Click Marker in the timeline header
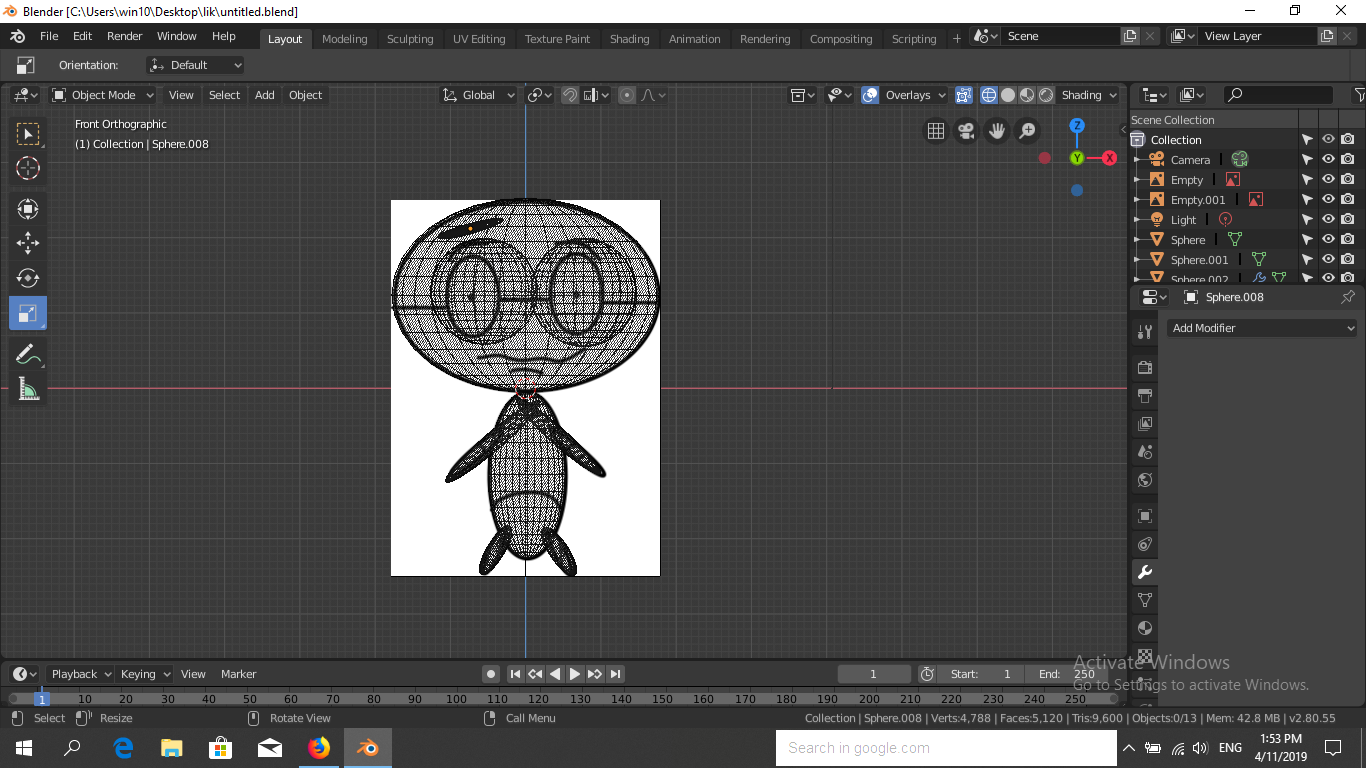 239,674
